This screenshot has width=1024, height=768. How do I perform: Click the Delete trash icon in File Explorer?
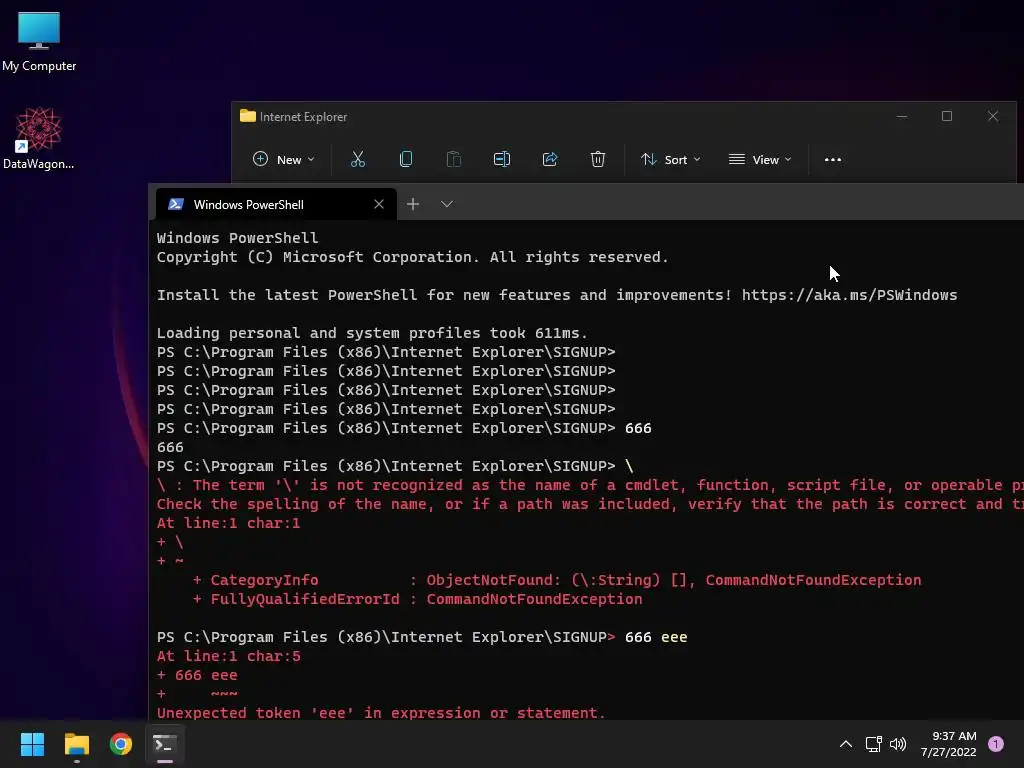[598, 159]
